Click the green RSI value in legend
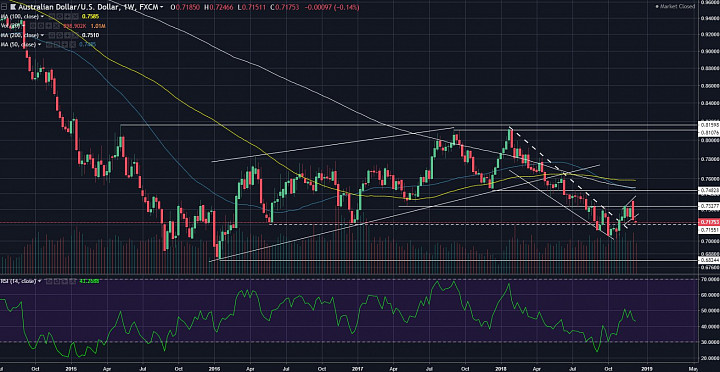 (89, 281)
